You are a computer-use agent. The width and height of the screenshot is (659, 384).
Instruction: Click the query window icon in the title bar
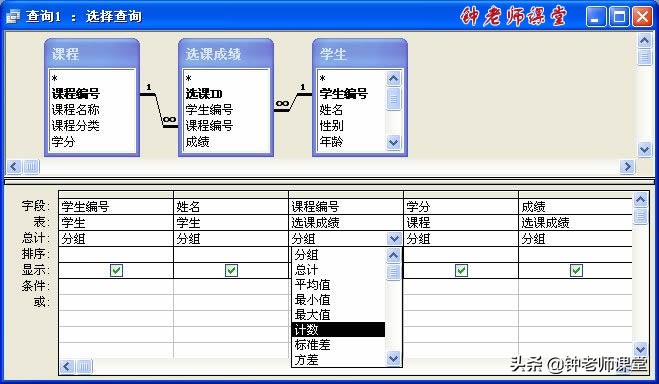pyautogui.click(x=13, y=16)
